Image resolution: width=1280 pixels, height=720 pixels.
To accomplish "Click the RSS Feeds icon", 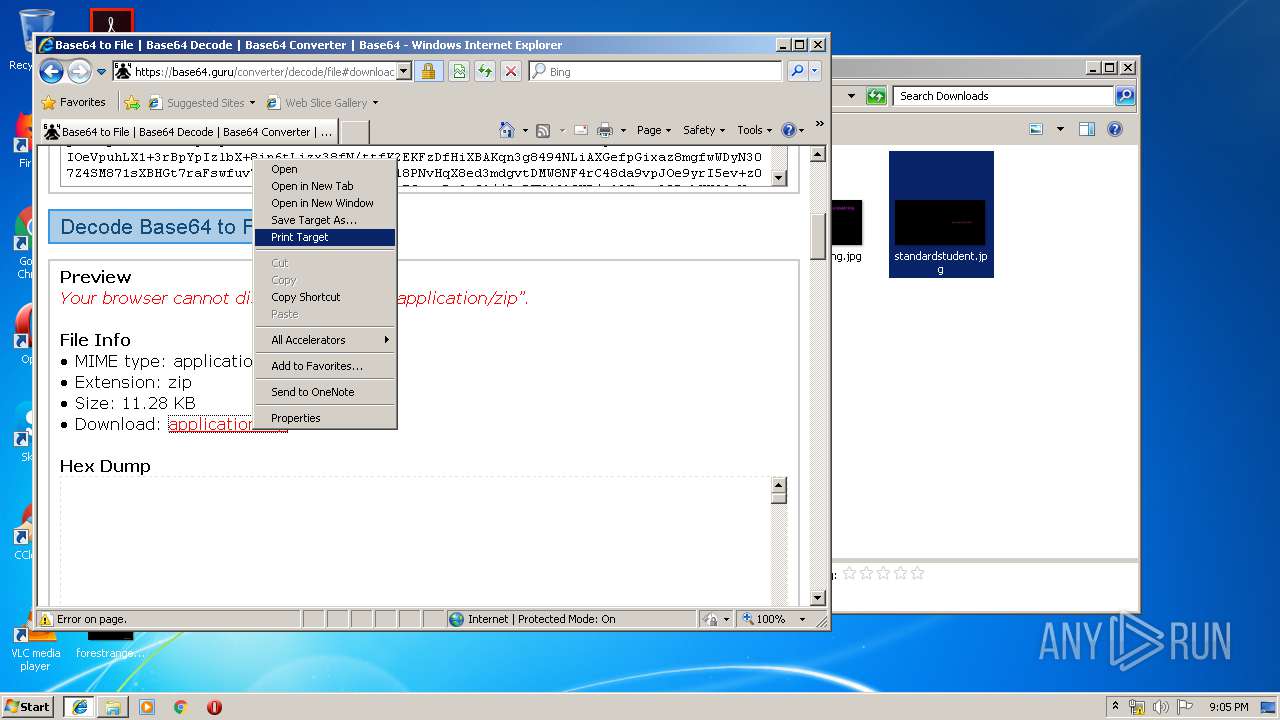I will pyautogui.click(x=543, y=130).
